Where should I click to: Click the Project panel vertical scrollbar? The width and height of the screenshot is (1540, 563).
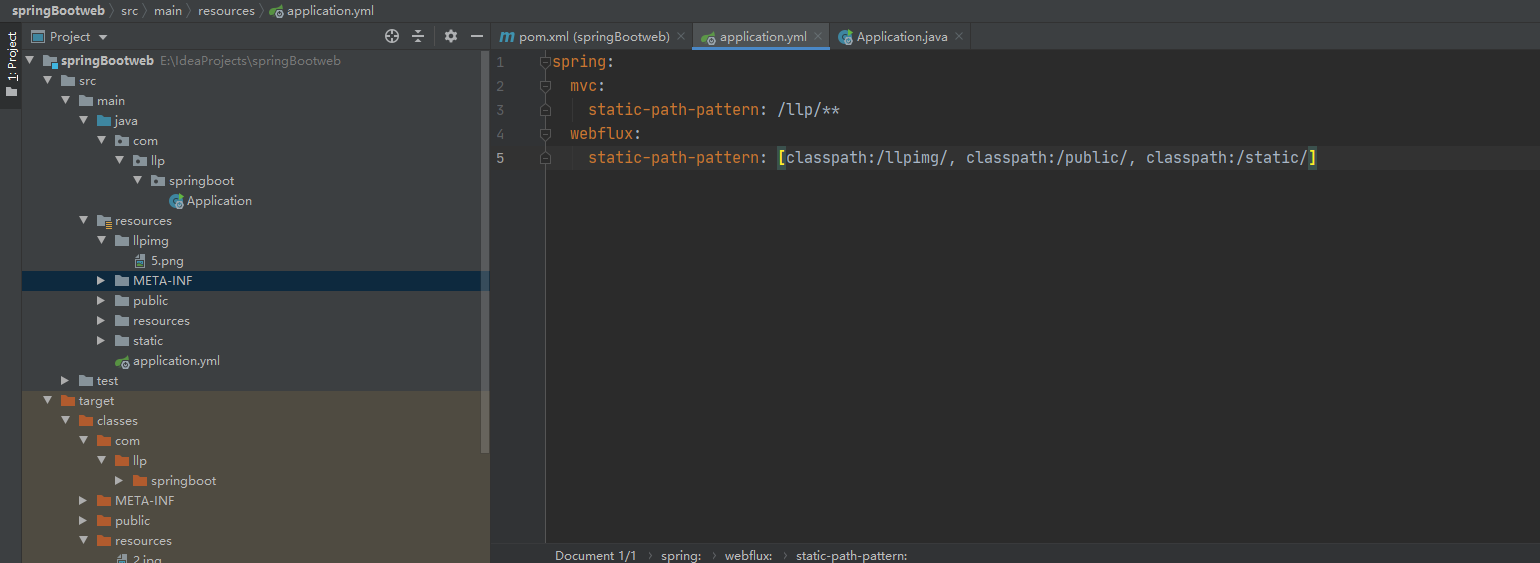pyautogui.click(x=486, y=250)
